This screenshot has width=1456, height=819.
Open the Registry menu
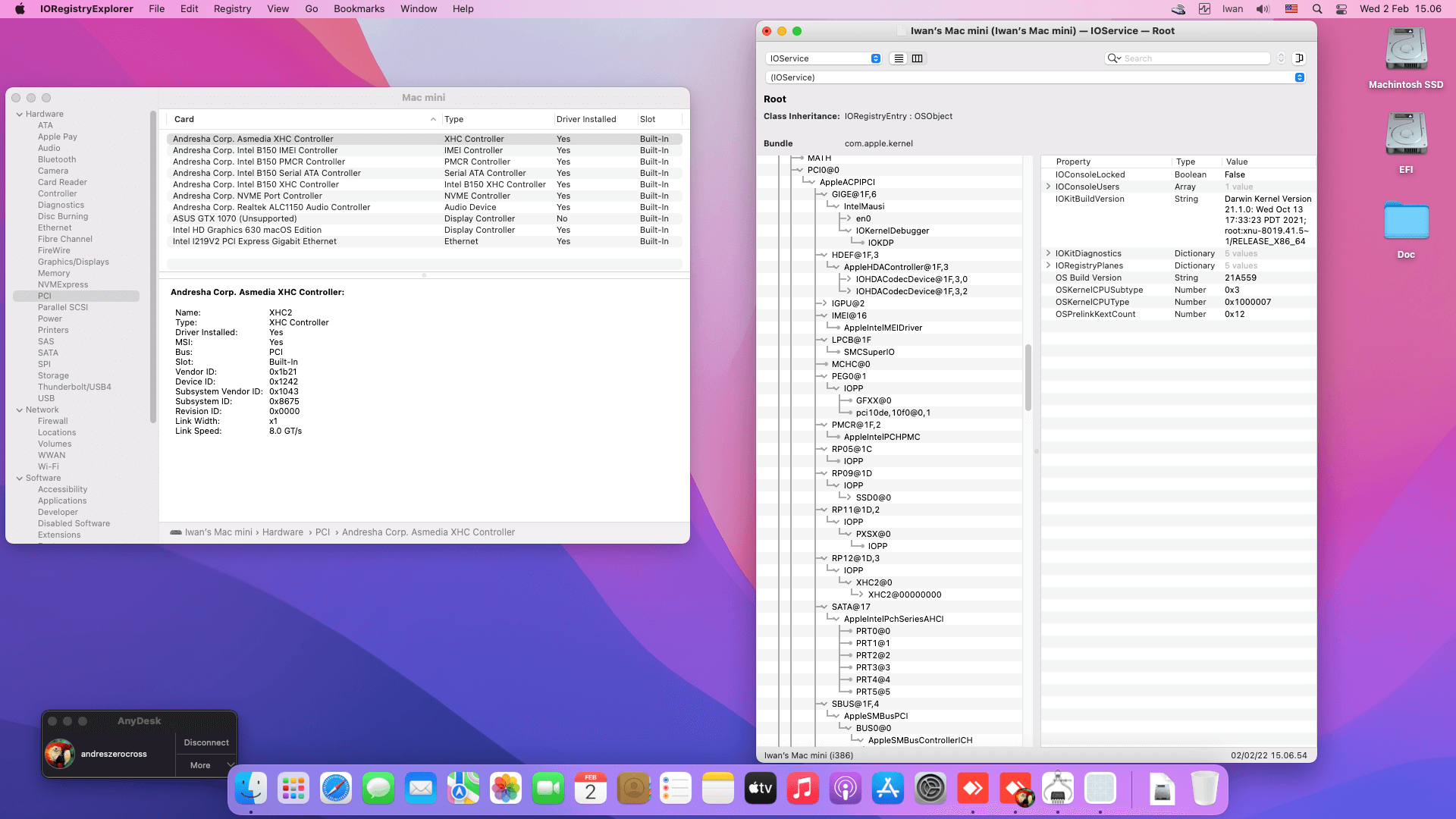coord(232,9)
